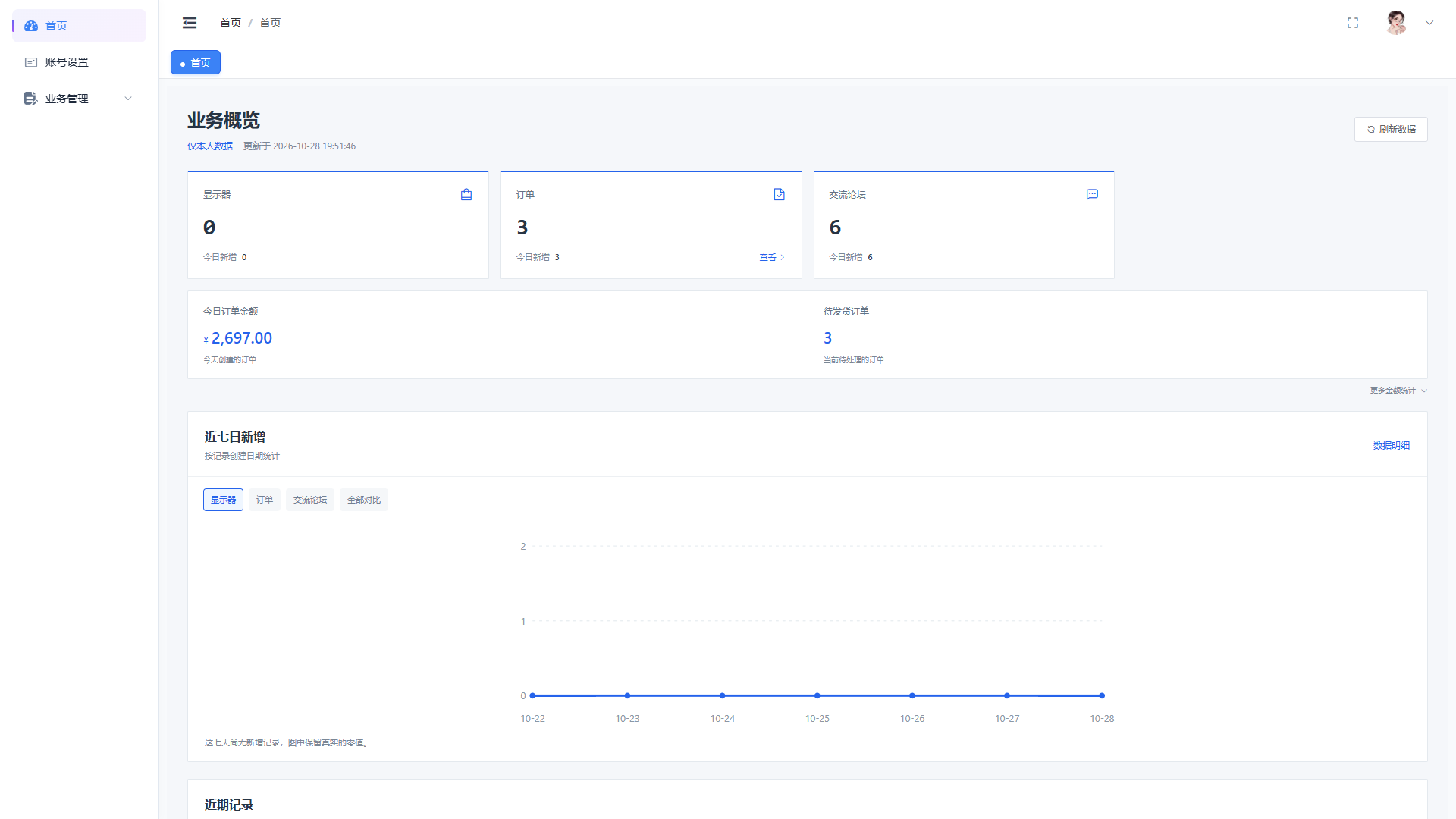Open 业务管理 in the sidebar menu

79,99
